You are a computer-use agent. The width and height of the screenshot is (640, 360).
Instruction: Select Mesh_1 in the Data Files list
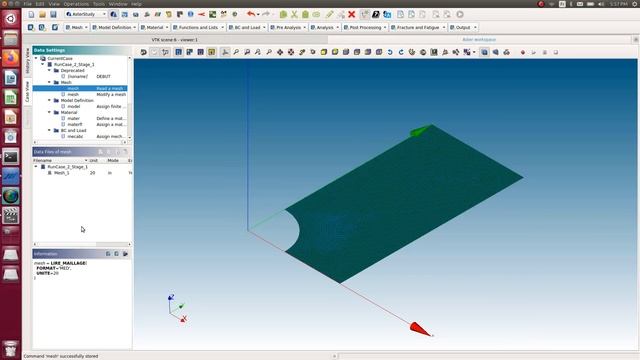click(62, 173)
